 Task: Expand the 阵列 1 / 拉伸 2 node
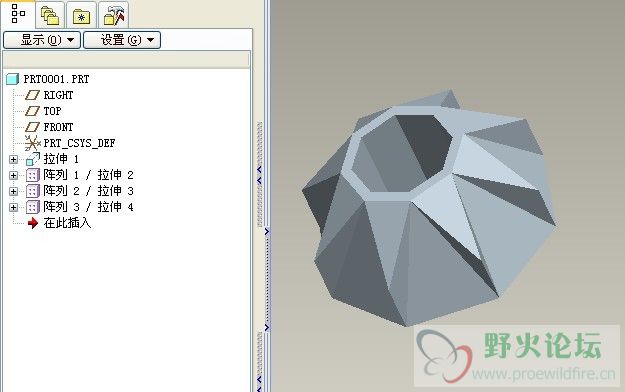[x=13, y=175]
